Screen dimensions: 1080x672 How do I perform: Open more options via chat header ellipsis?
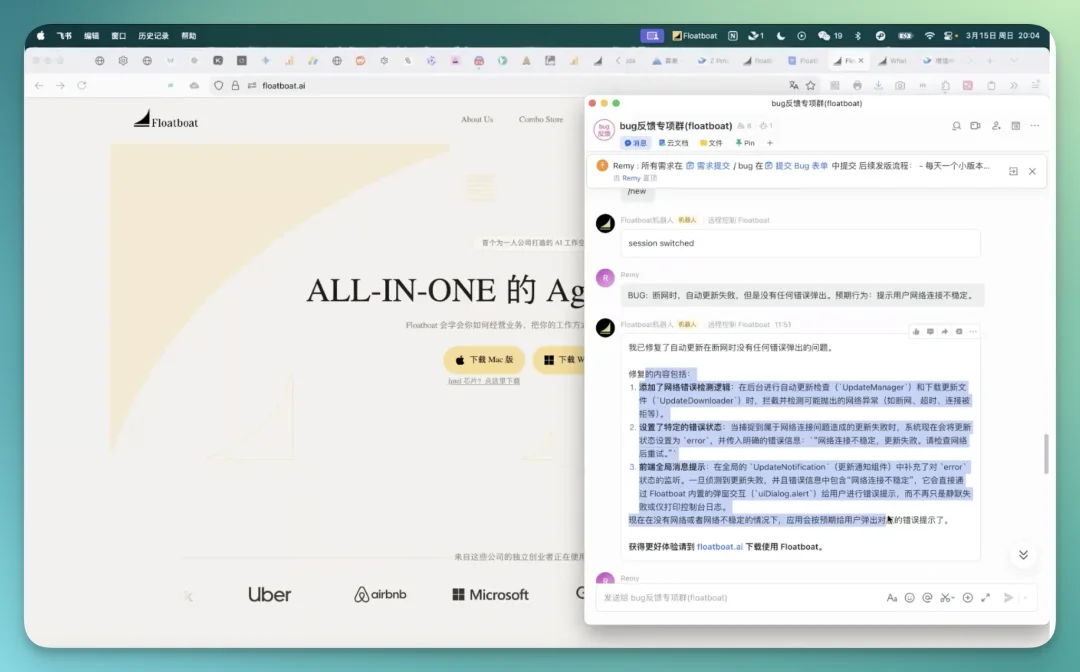1032,126
